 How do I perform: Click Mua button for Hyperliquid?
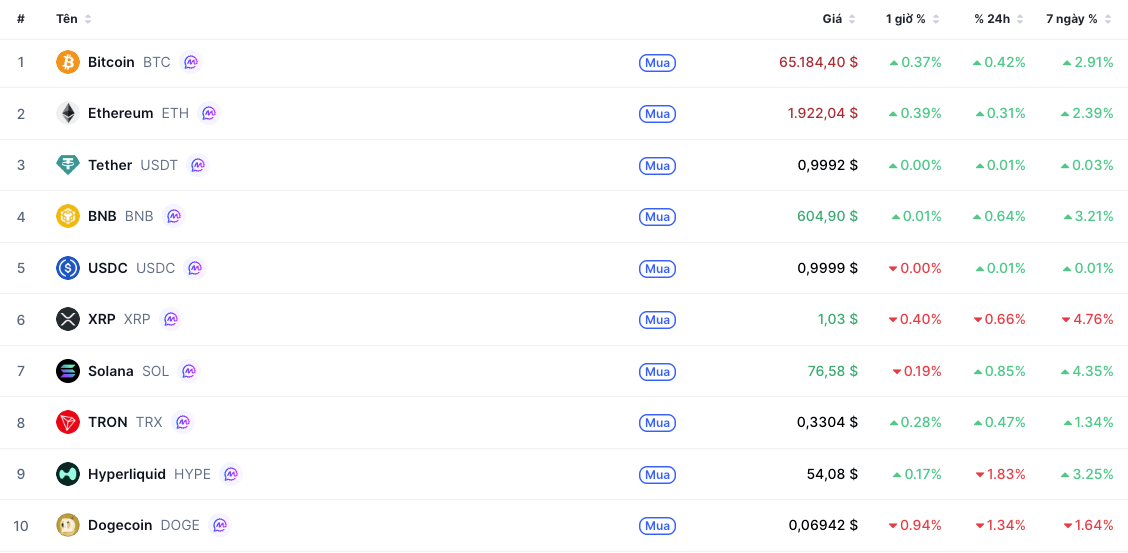coord(658,474)
